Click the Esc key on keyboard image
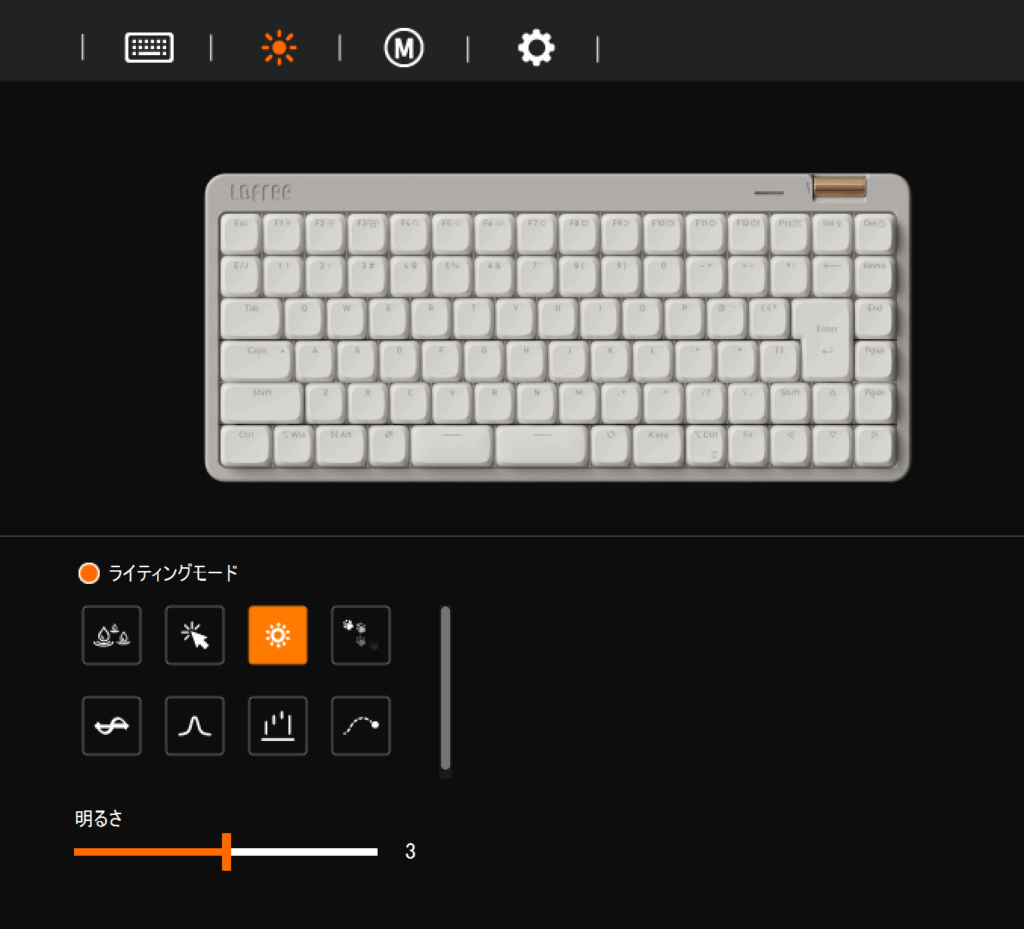1024x929 pixels. pyautogui.click(x=240, y=233)
